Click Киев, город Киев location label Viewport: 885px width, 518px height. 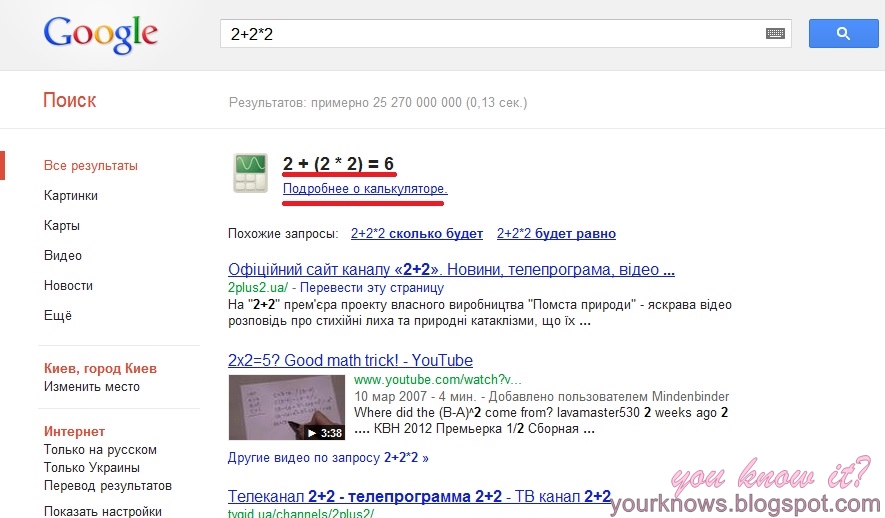click(x=100, y=369)
